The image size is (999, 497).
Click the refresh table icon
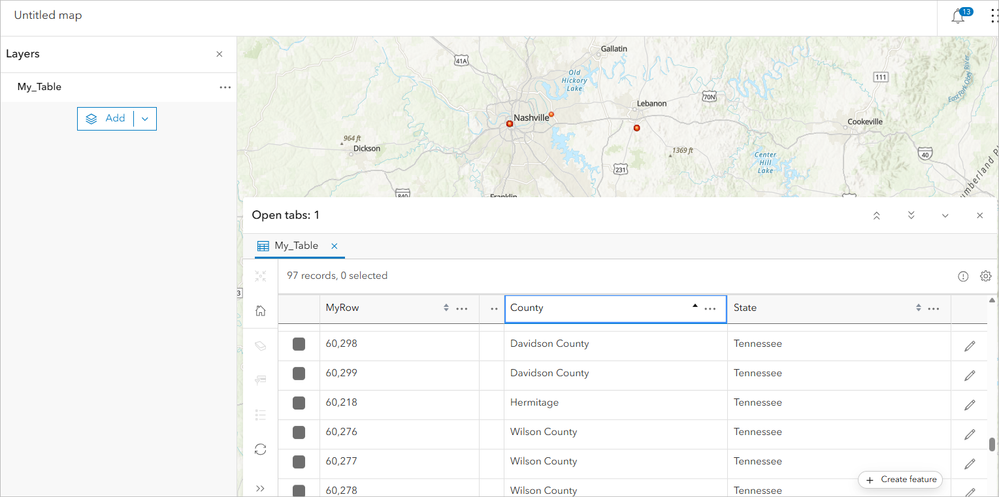pyautogui.click(x=260, y=450)
